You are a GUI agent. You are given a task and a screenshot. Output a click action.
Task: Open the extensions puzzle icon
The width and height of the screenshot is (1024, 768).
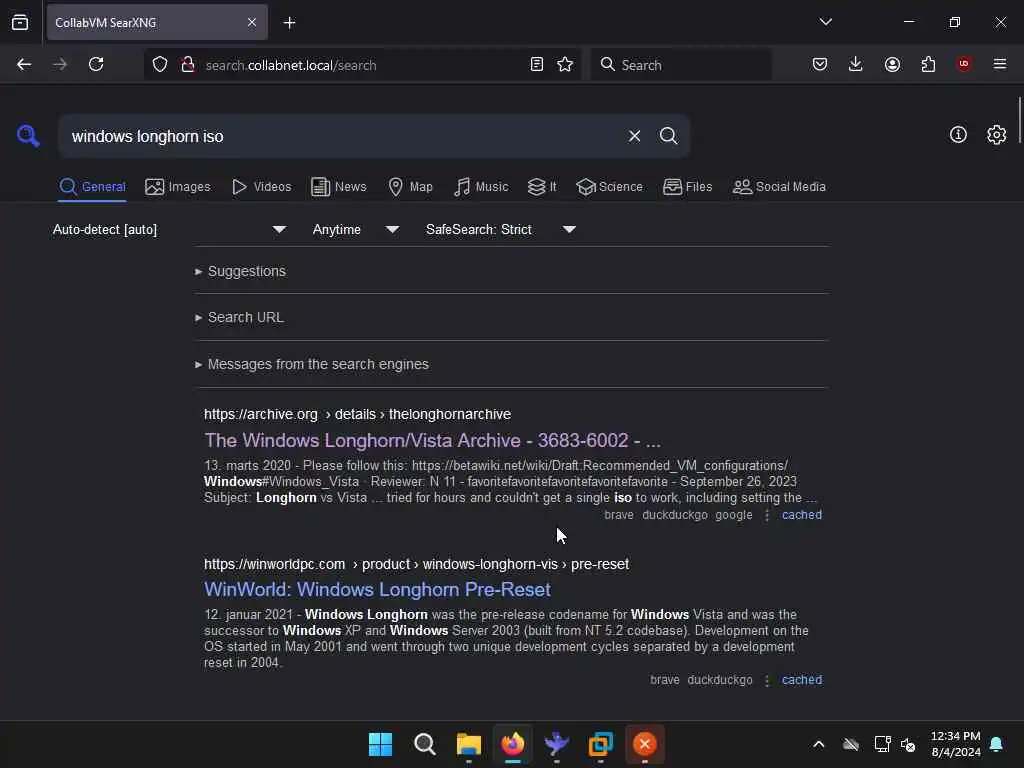[x=928, y=64]
